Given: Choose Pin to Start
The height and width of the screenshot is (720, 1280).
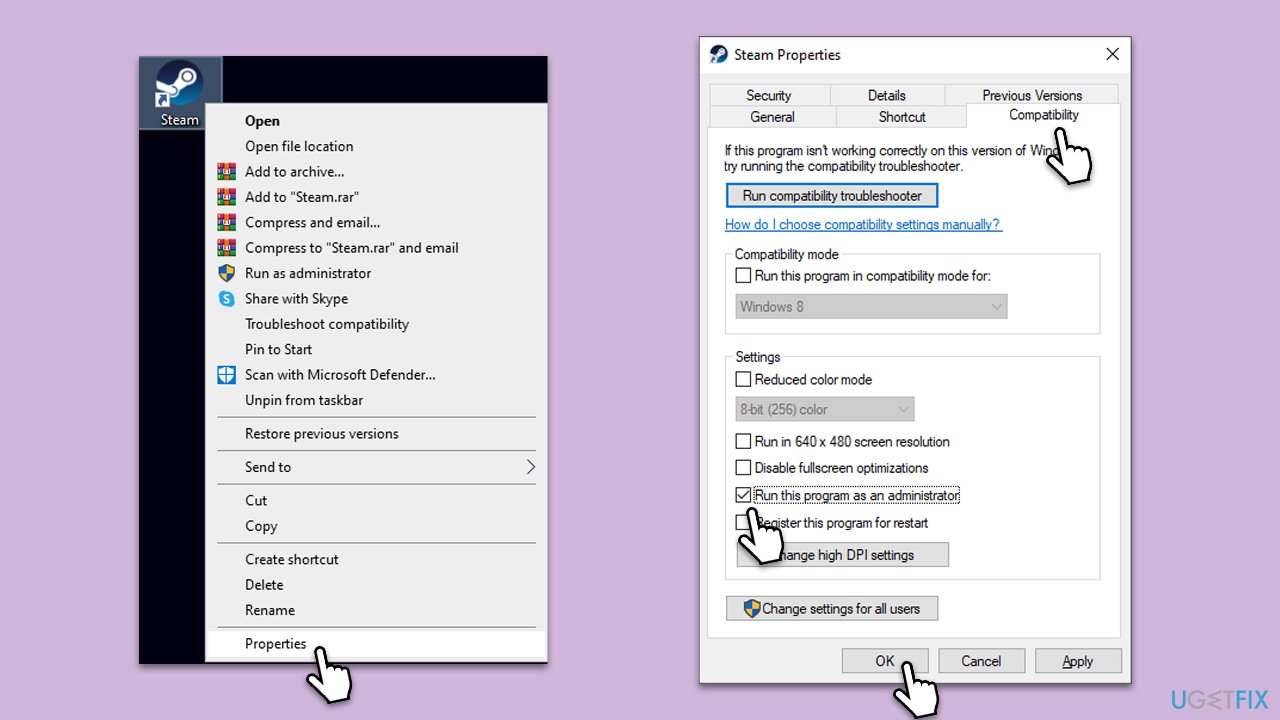Looking at the screenshot, I should pos(376,349).
